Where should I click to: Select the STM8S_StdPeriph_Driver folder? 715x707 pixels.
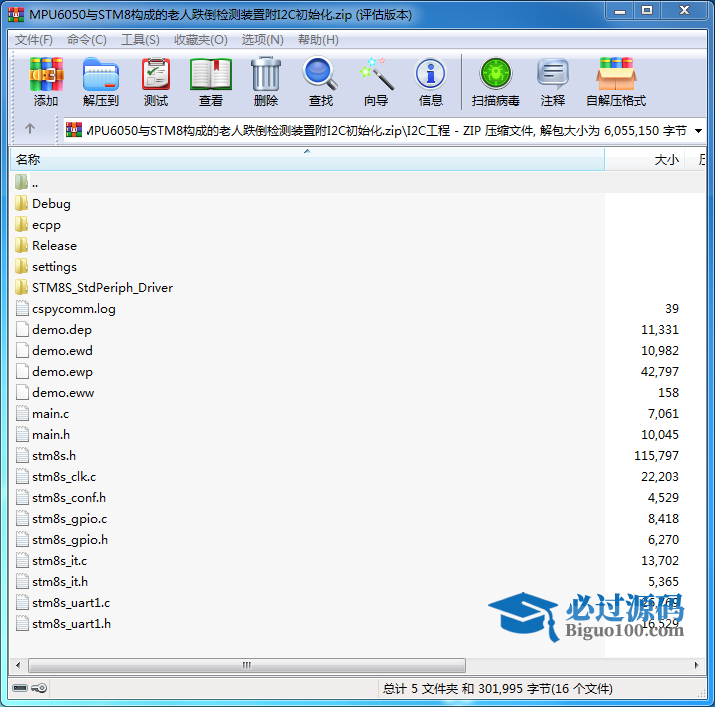click(x=102, y=288)
